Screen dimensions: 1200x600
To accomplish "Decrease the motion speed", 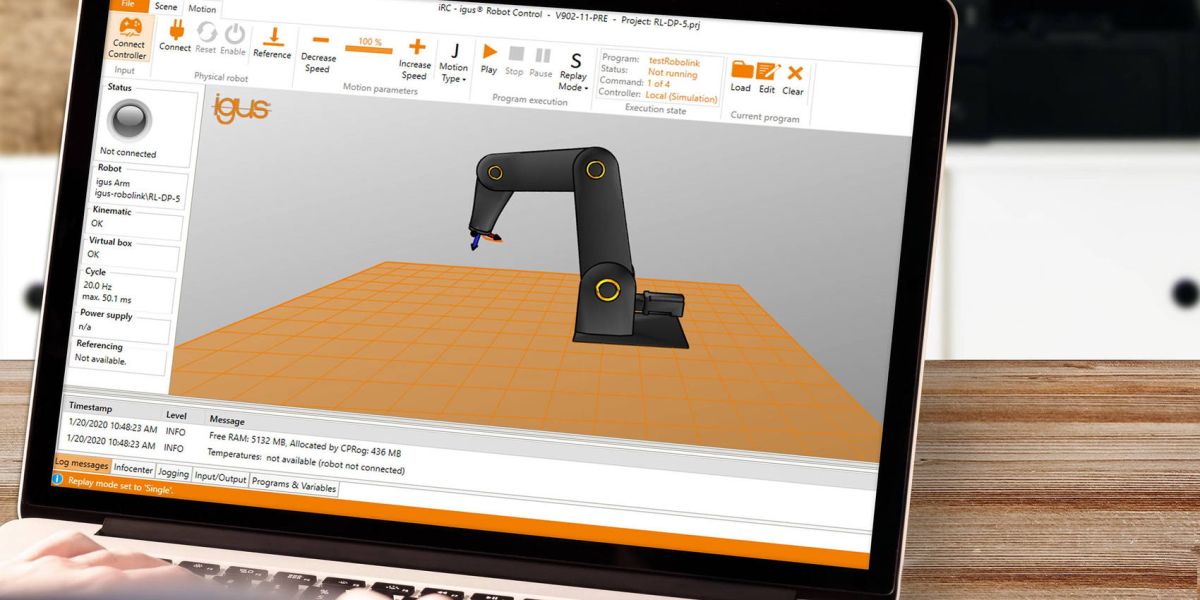I will pyautogui.click(x=319, y=52).
